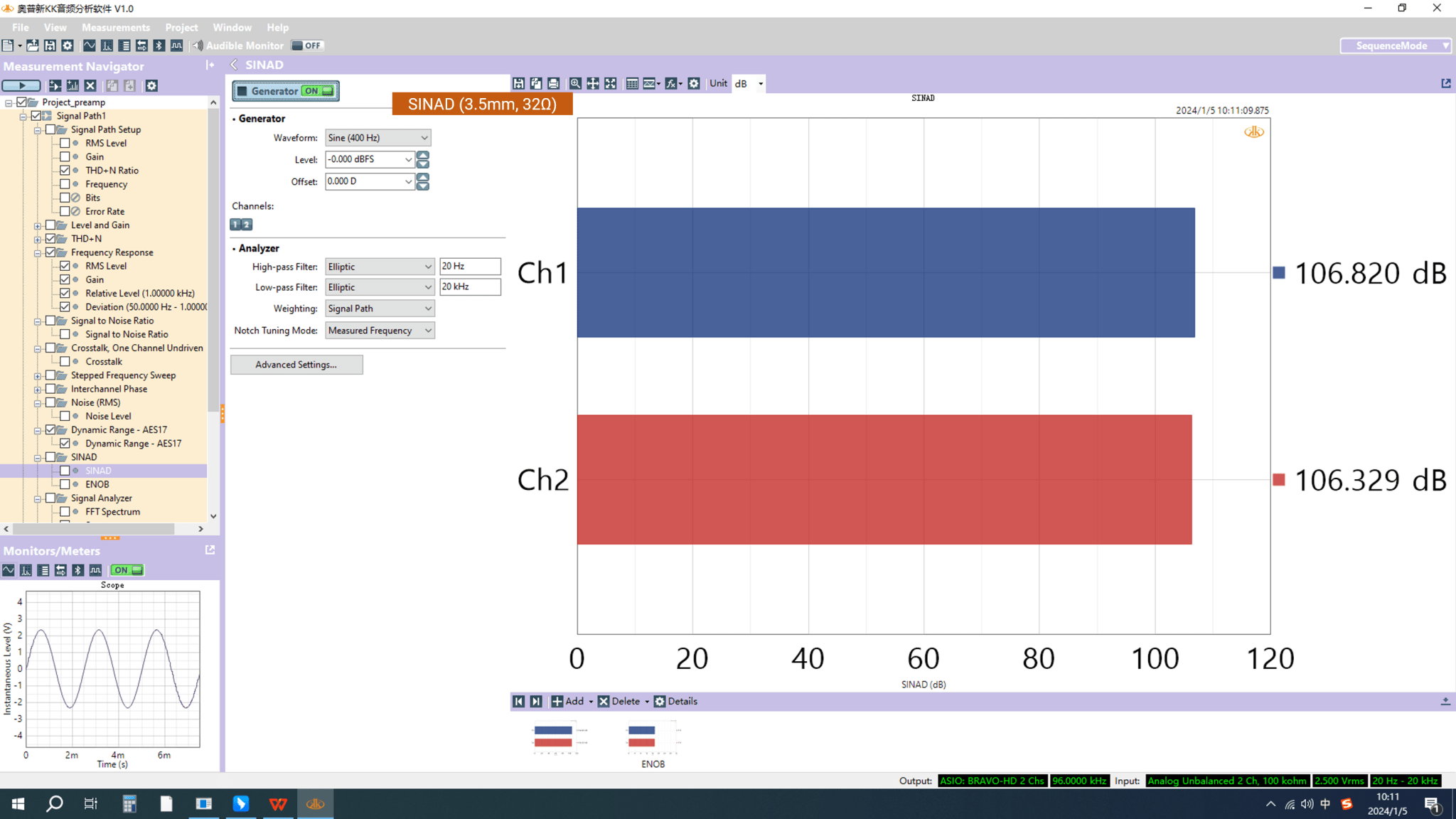
Task: Open the Measurements menu
Action: pos(116,28)
